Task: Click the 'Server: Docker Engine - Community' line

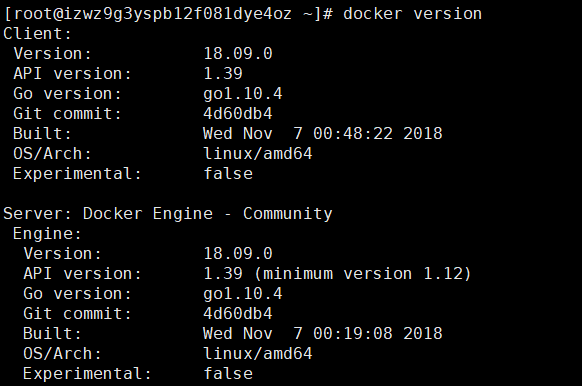Action: [168, 214]
